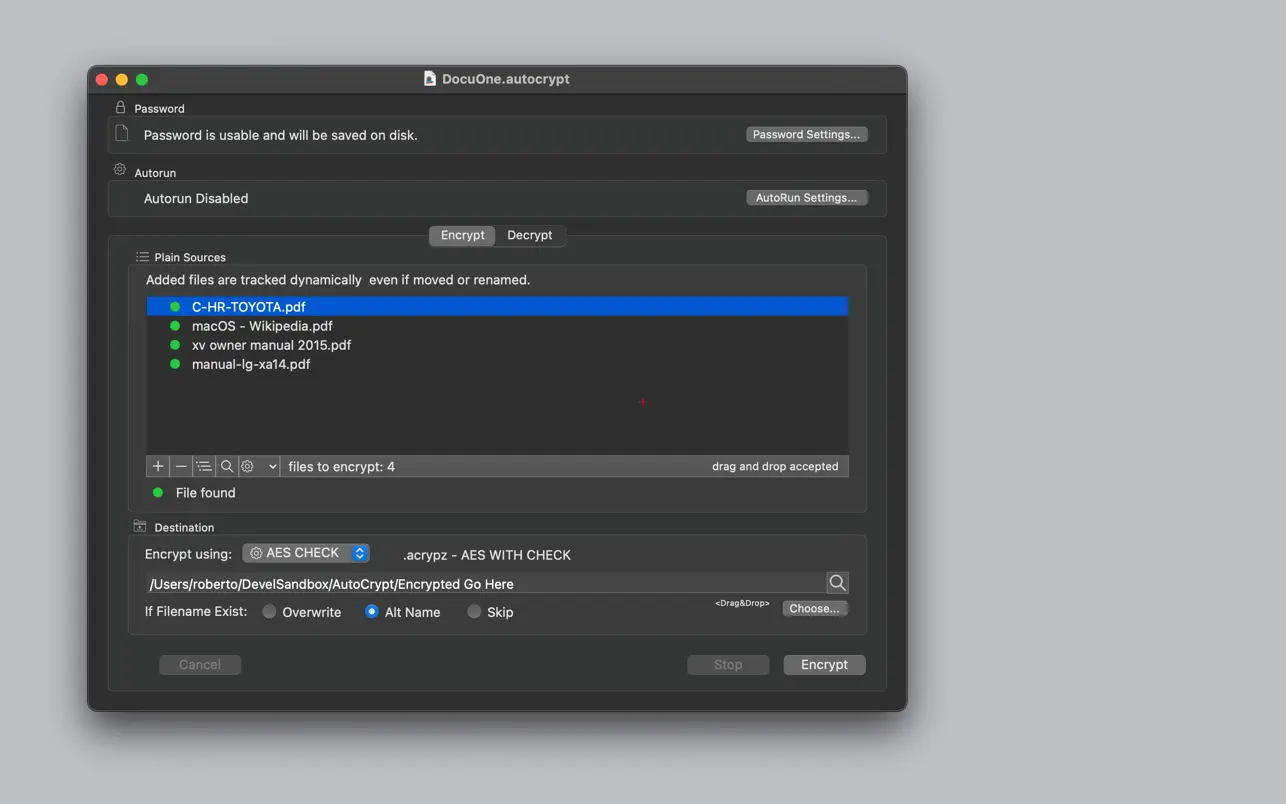Click the minus icon to remove file

(181, 466)
